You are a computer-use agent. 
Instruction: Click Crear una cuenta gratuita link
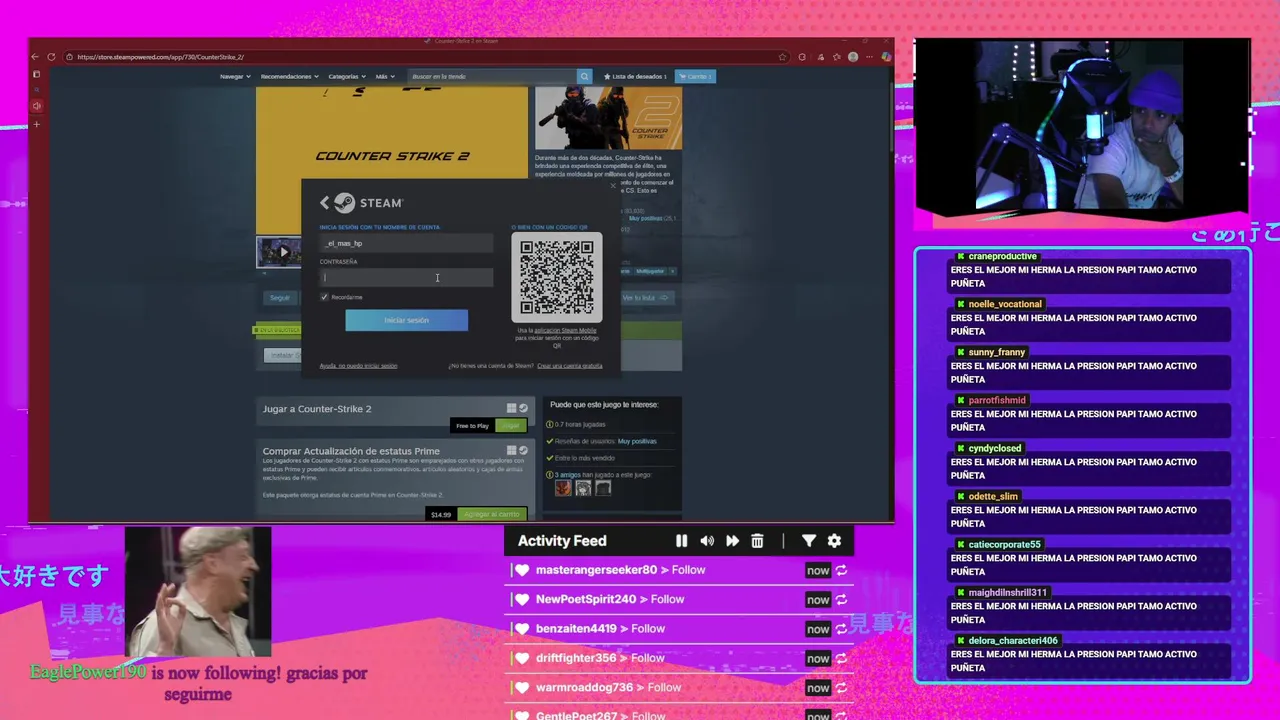(x=570, y=366)
